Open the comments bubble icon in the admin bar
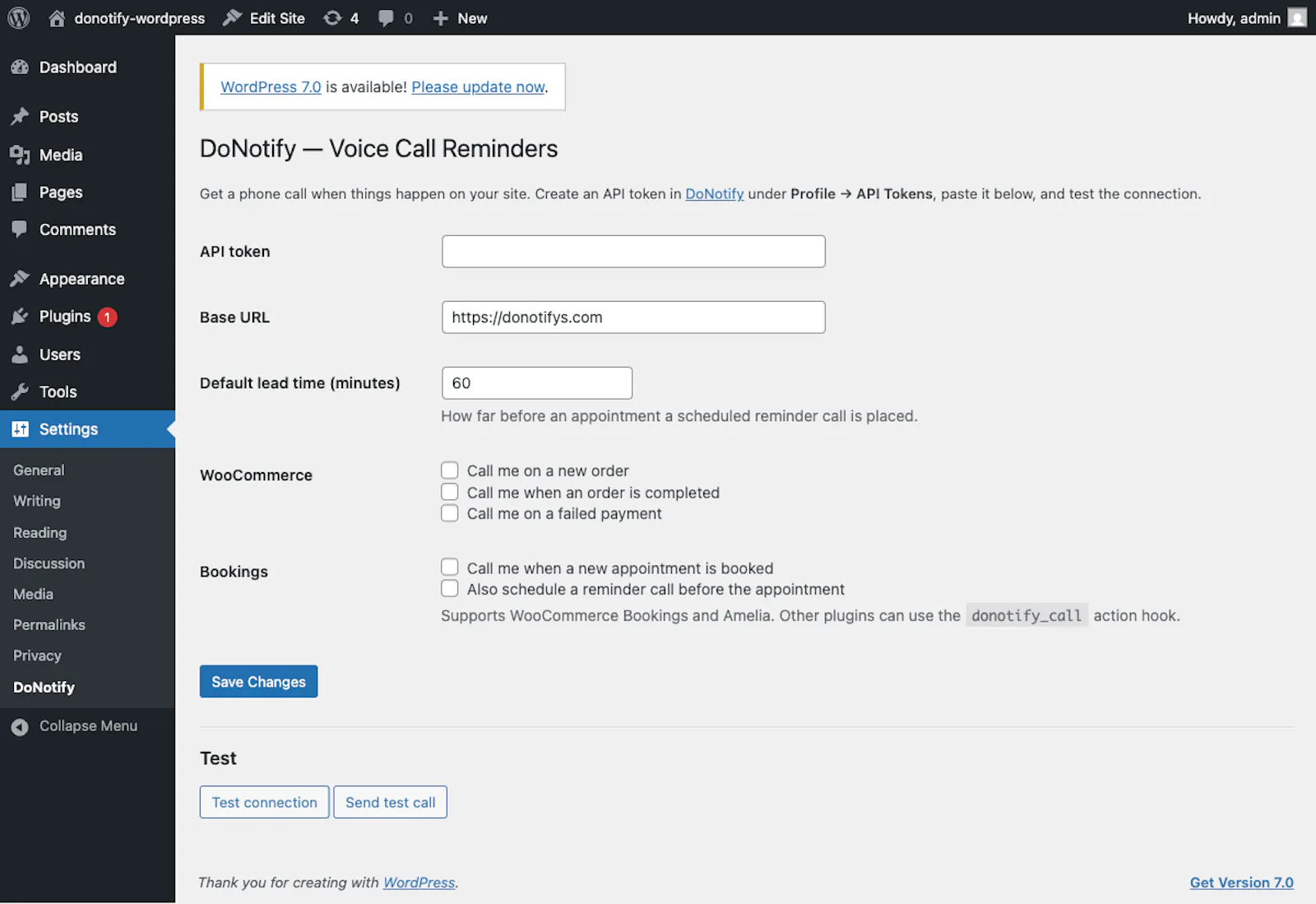1316x904 pixels. 386,18
